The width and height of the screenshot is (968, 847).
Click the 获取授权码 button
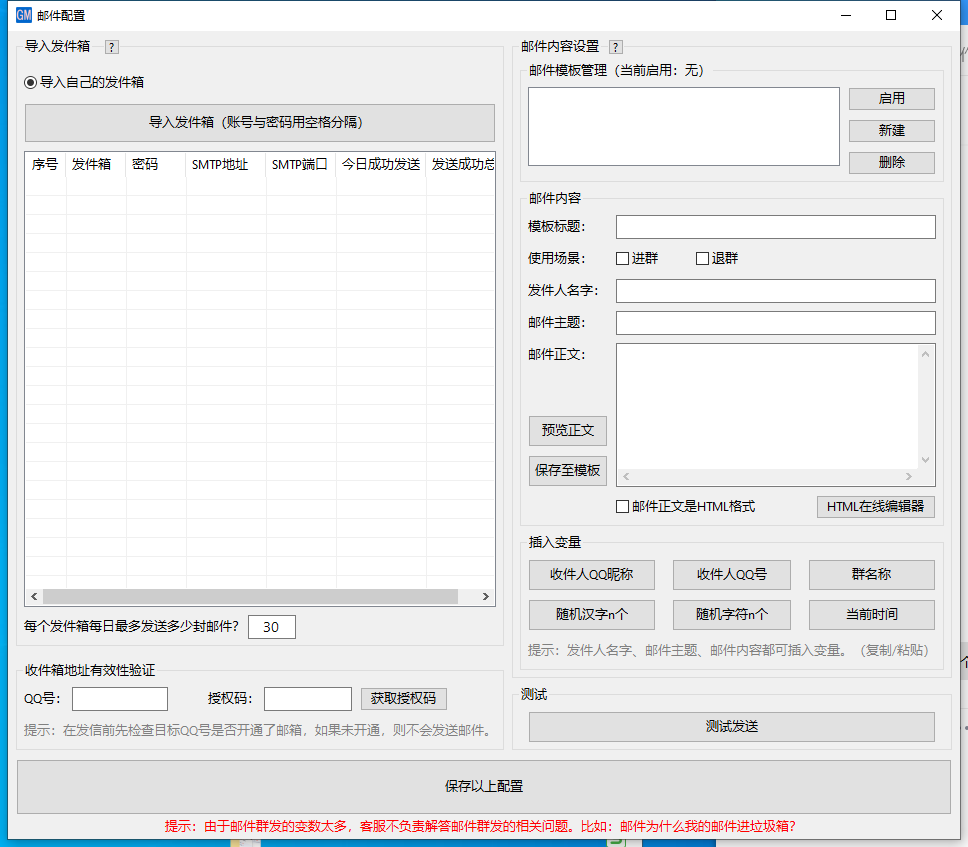tap(403, 699)
